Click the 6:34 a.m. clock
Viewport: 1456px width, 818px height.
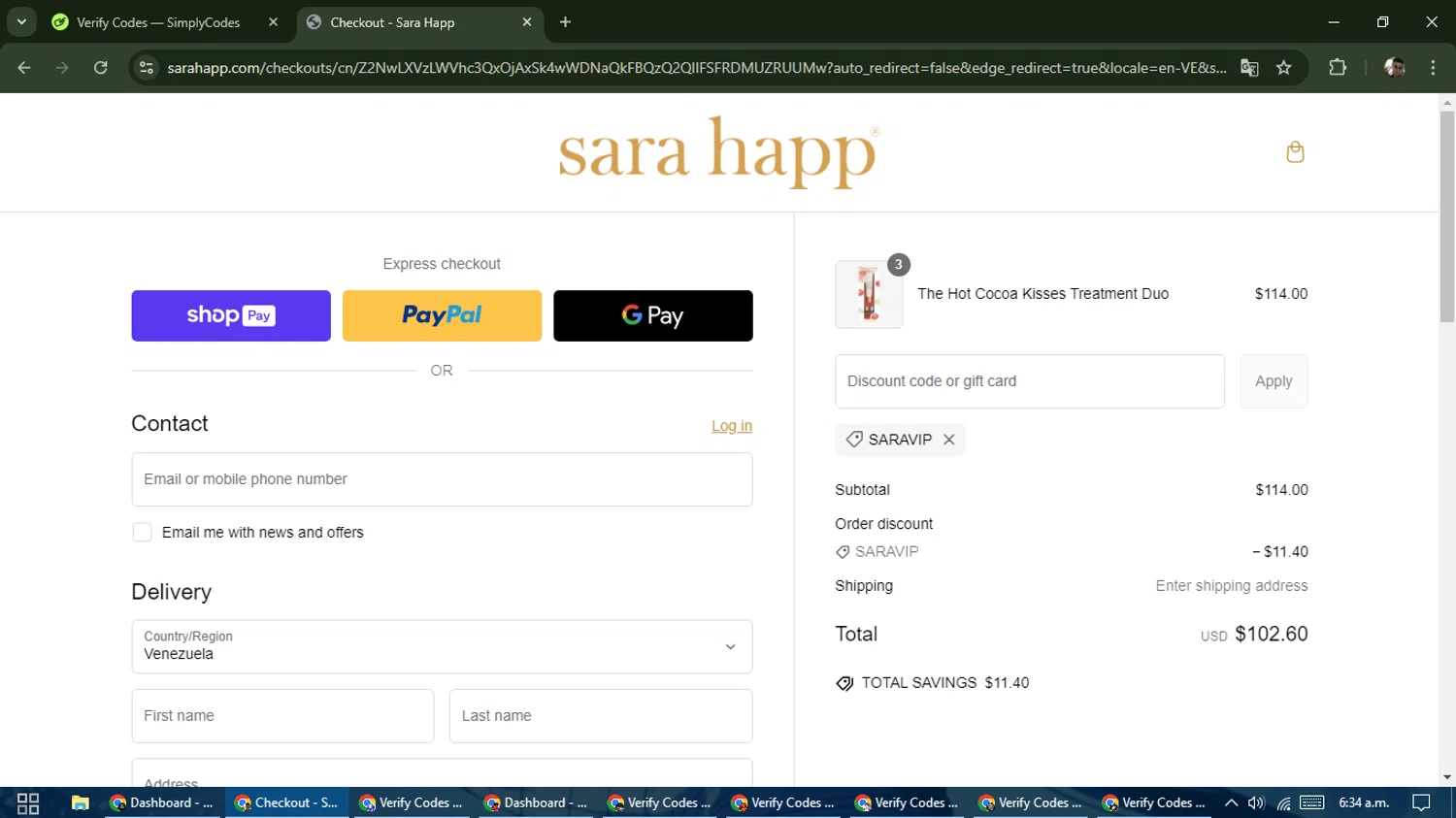[1364, 803]
